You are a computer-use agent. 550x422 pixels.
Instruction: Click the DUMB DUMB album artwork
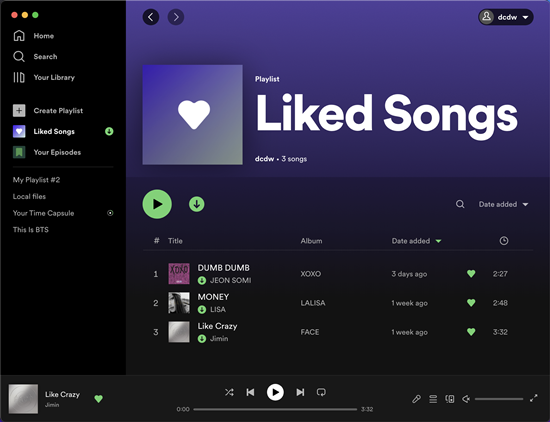[179, 274]
